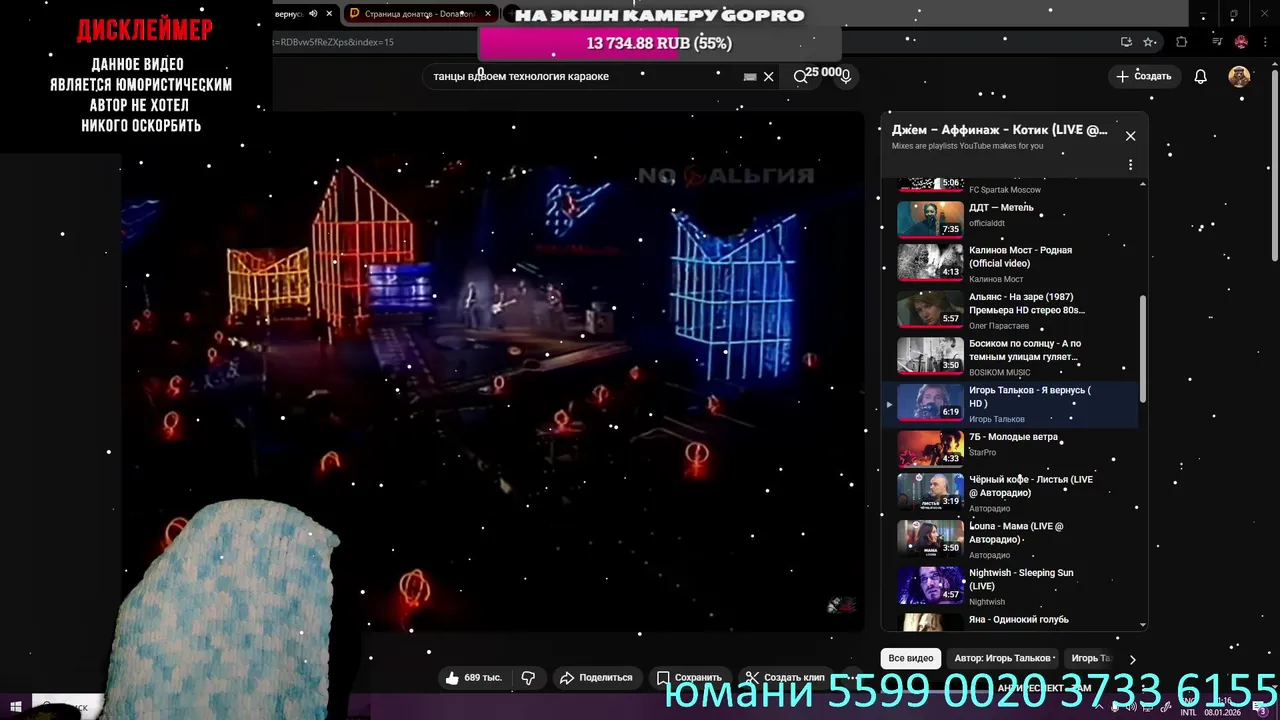
Task: Click the FC Spartak Moscow channel name
Action: tap(1005, 190)
